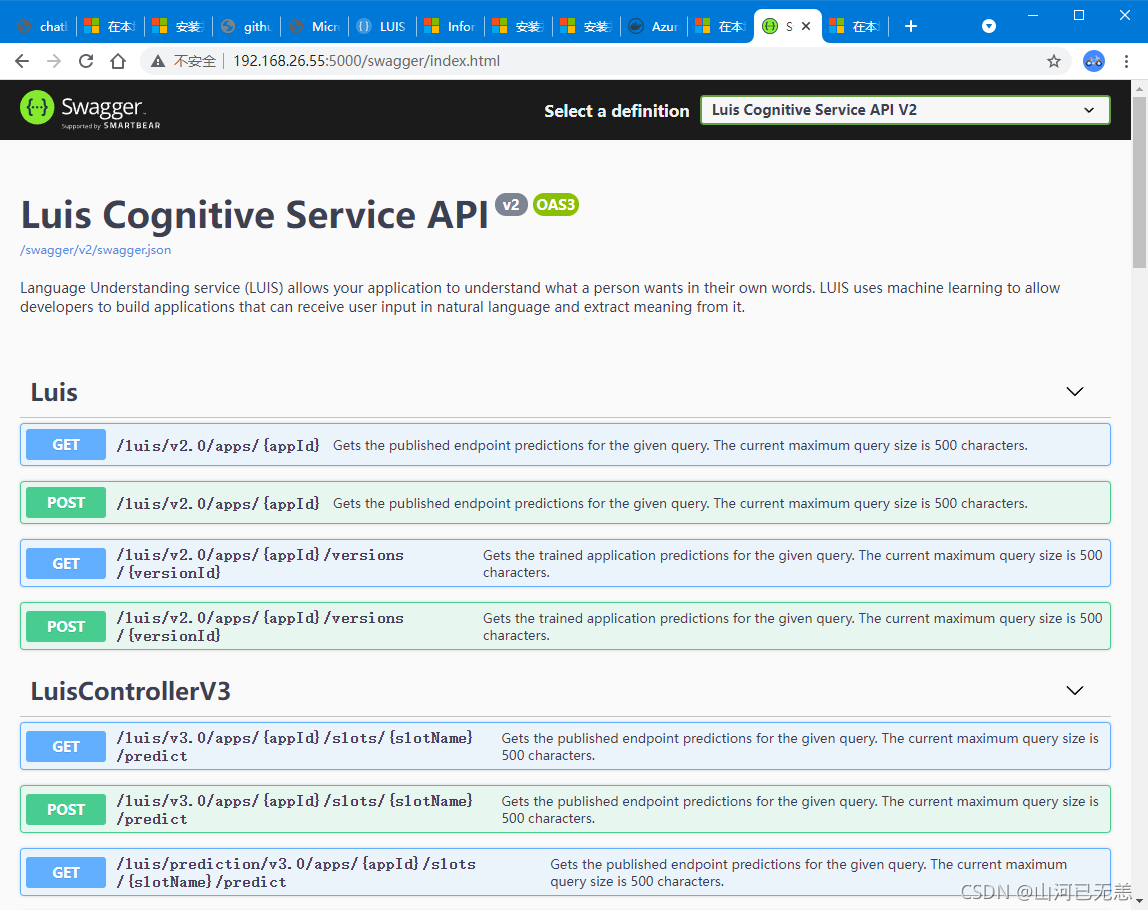Collapse the Luis section
Viewport: 1148px width, 910px height.
(x=1075, y=392)
